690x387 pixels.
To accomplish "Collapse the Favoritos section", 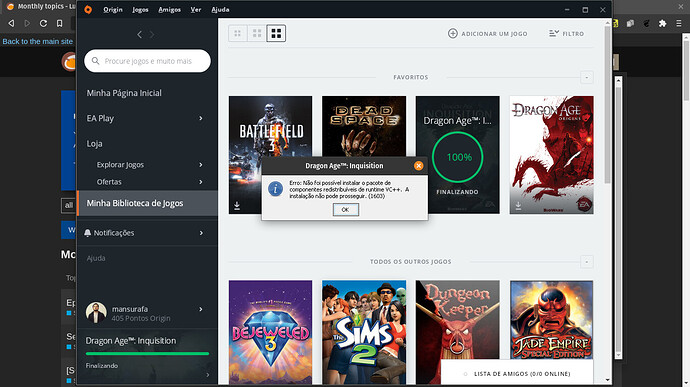I will coord(587,77).
